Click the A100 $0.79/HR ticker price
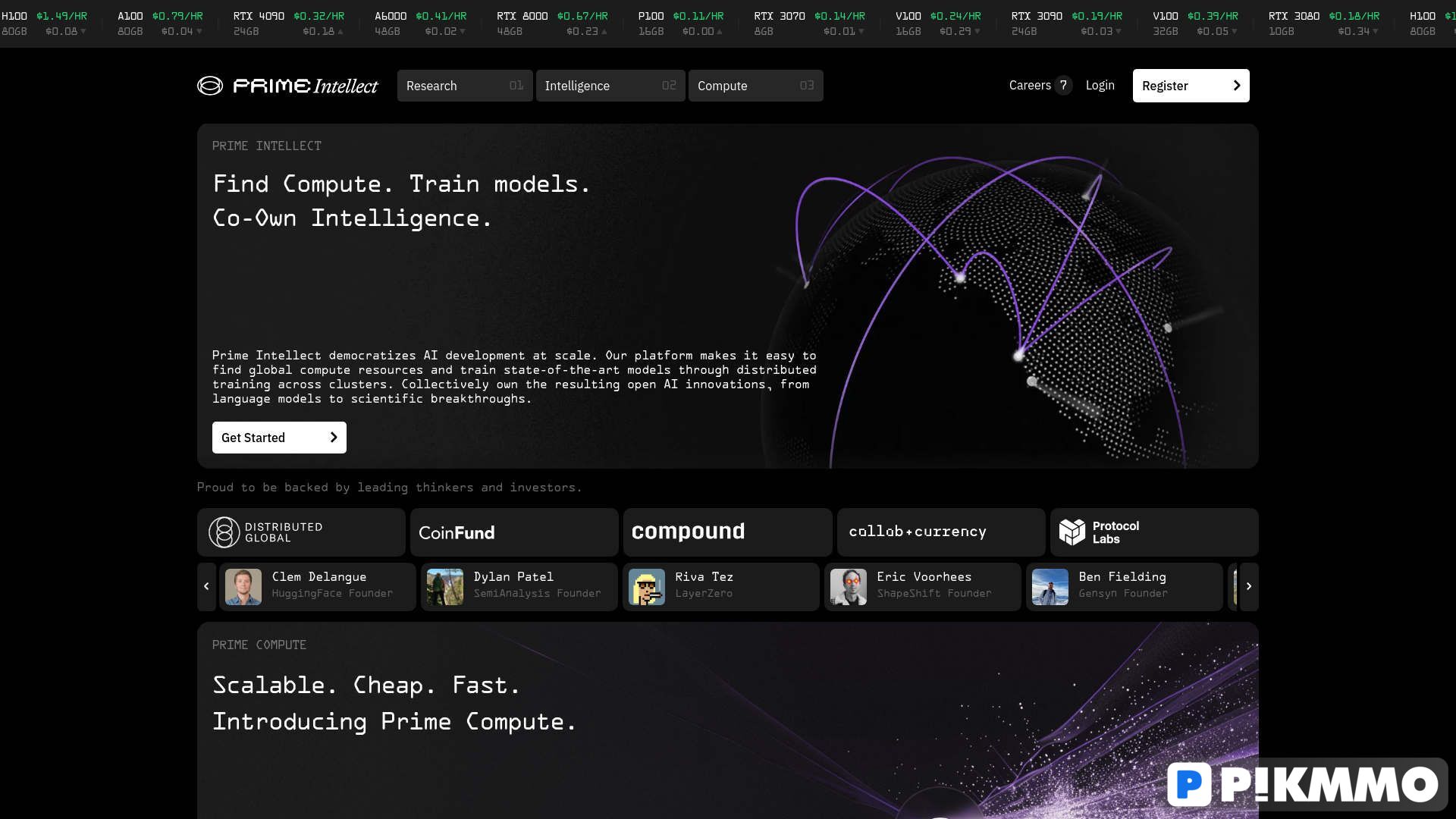Image resolution: width=1456 pixels, height=819 pixels. click(177, 16)
